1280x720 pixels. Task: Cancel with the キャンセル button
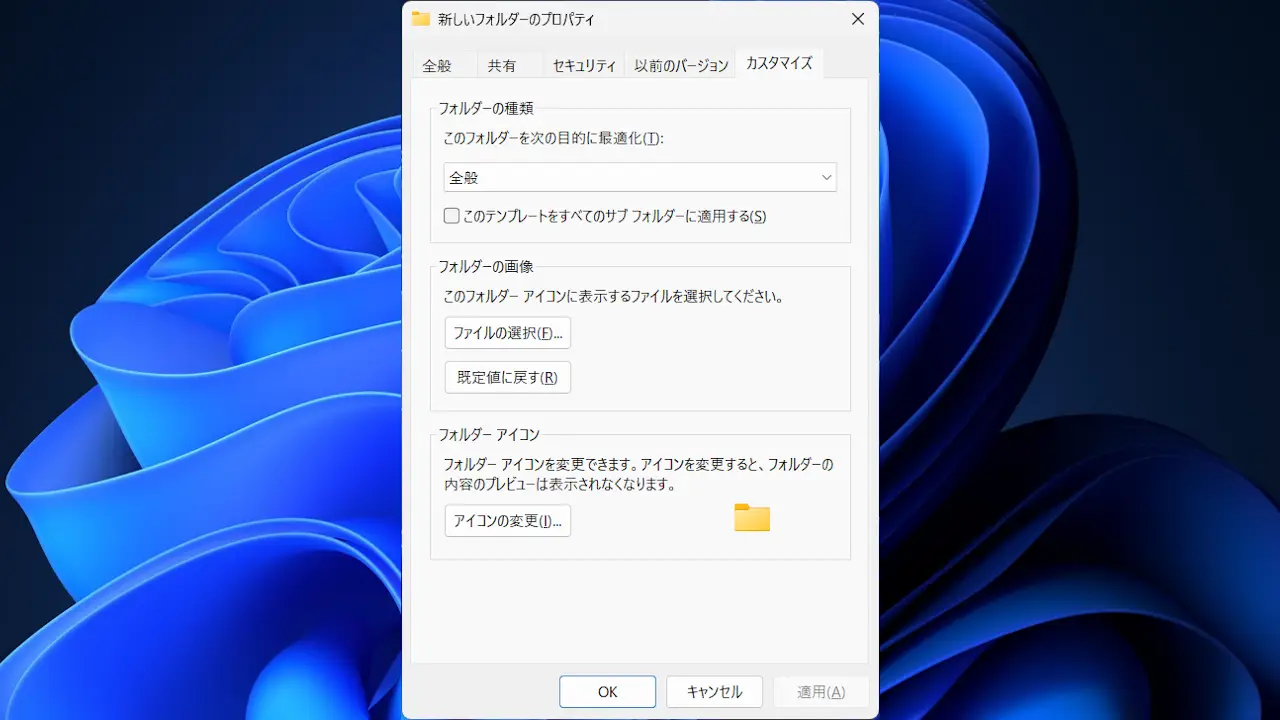(x=714, y=692)
